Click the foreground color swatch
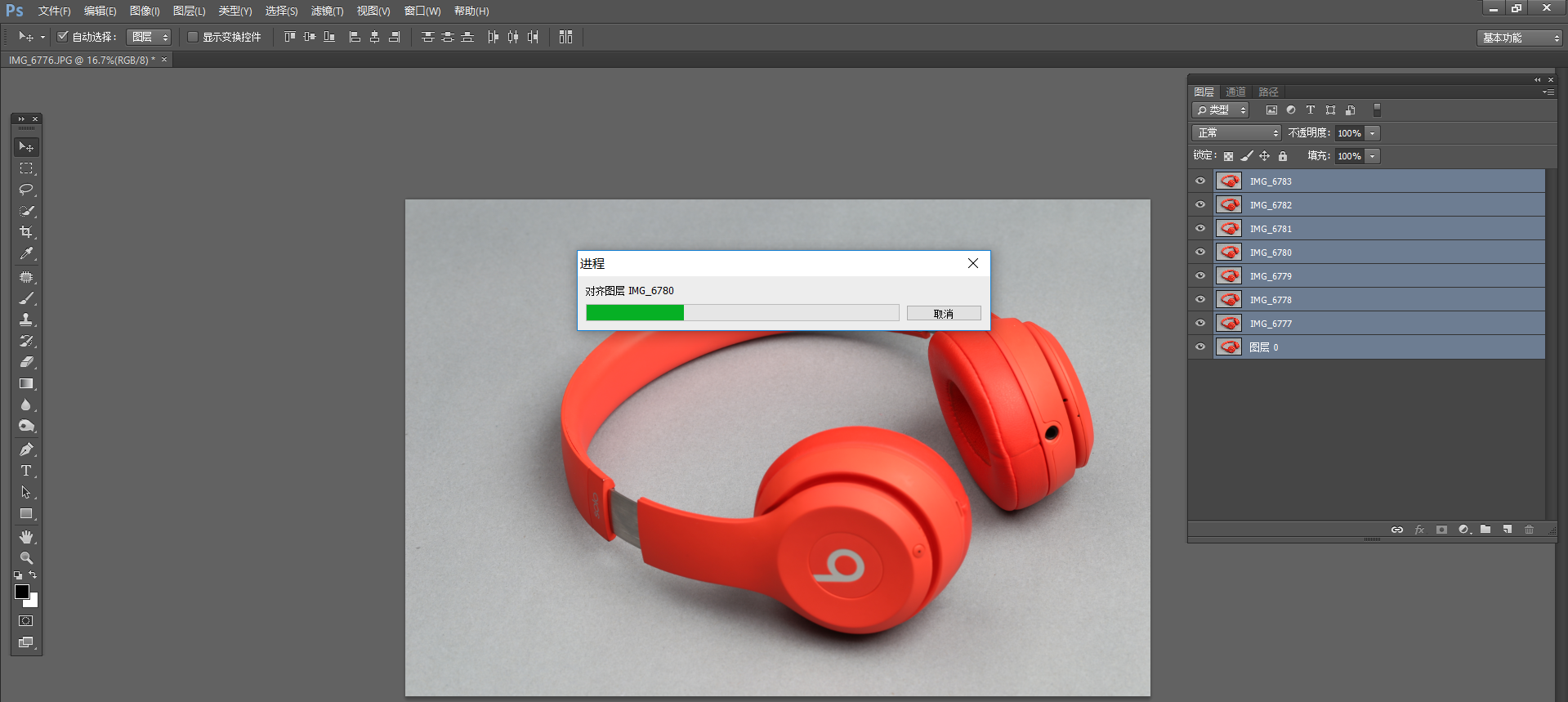Screen dimensions: 1568x702 tap(22, 592)
